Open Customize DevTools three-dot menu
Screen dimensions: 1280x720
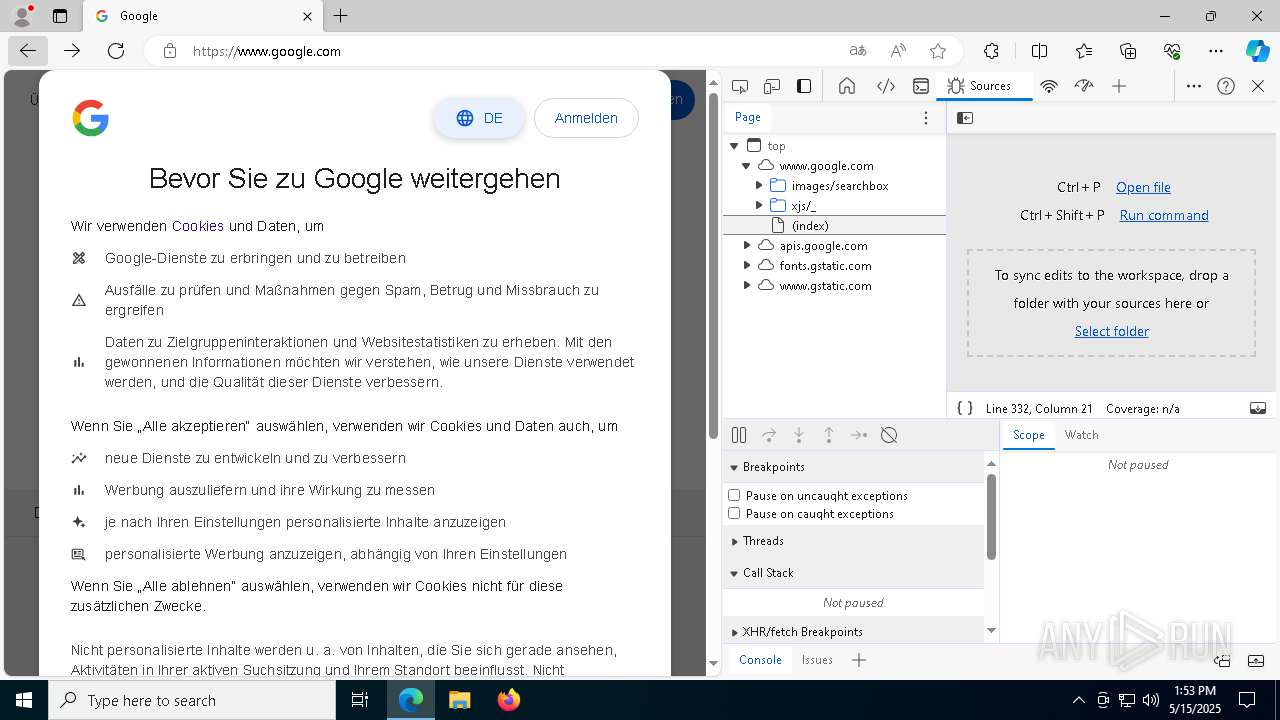coord(1194,86)
